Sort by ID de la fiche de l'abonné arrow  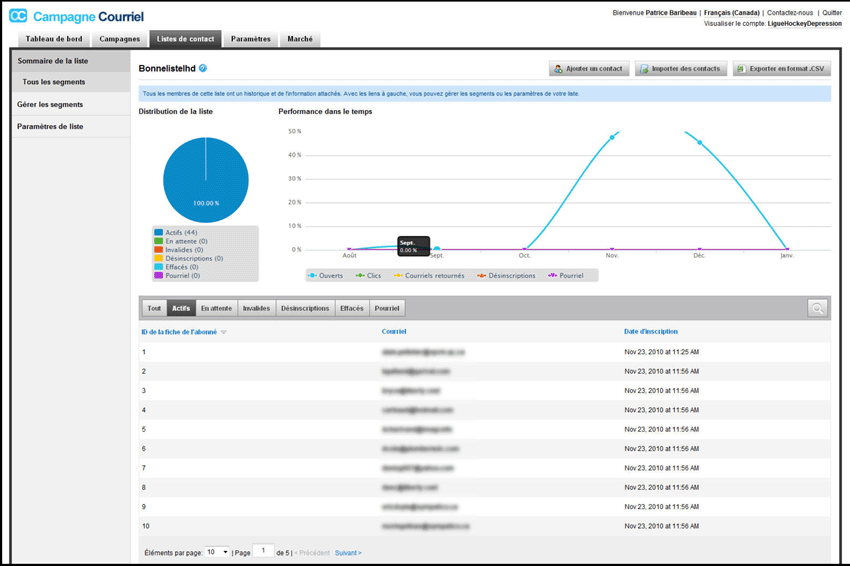[224, 332]
